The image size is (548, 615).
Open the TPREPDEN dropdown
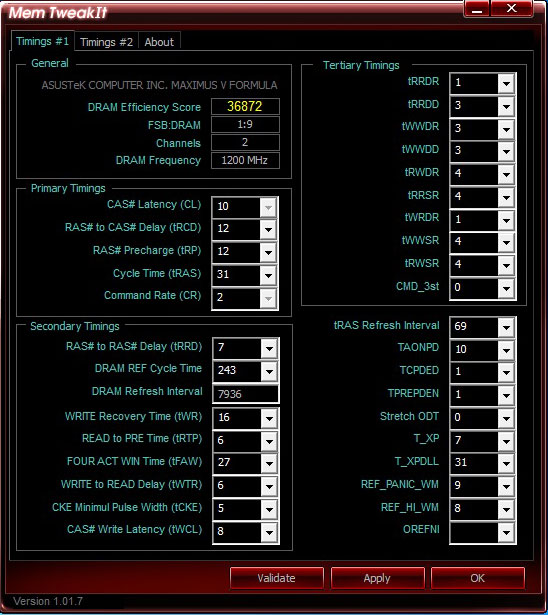[506, 395]
